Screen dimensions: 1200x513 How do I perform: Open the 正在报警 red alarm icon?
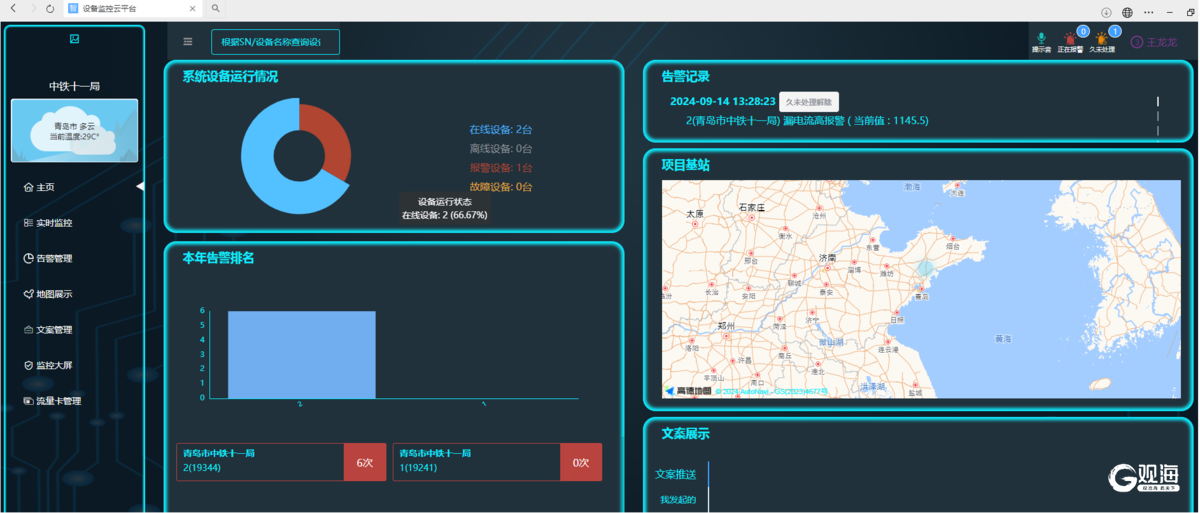point(1070,39)
